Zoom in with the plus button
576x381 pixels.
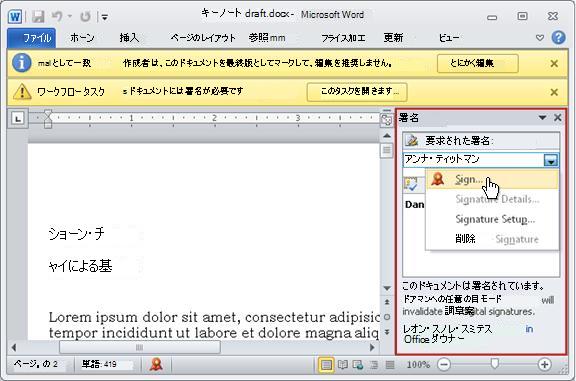(544, 364)
